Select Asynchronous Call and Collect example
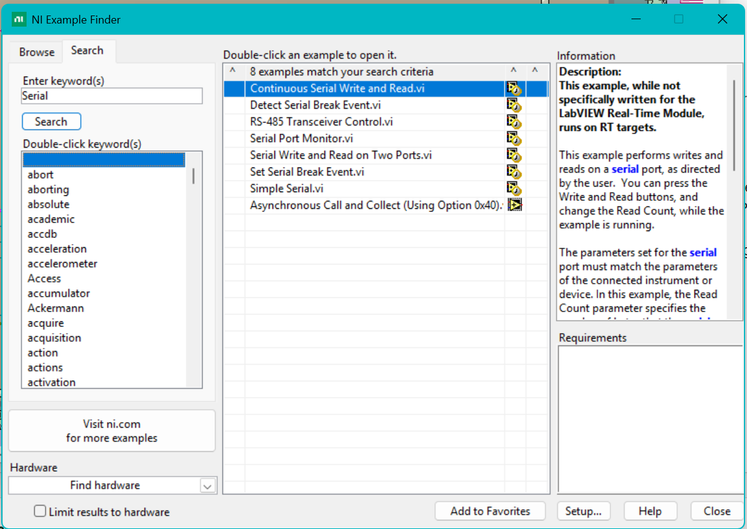 [376, 205]
